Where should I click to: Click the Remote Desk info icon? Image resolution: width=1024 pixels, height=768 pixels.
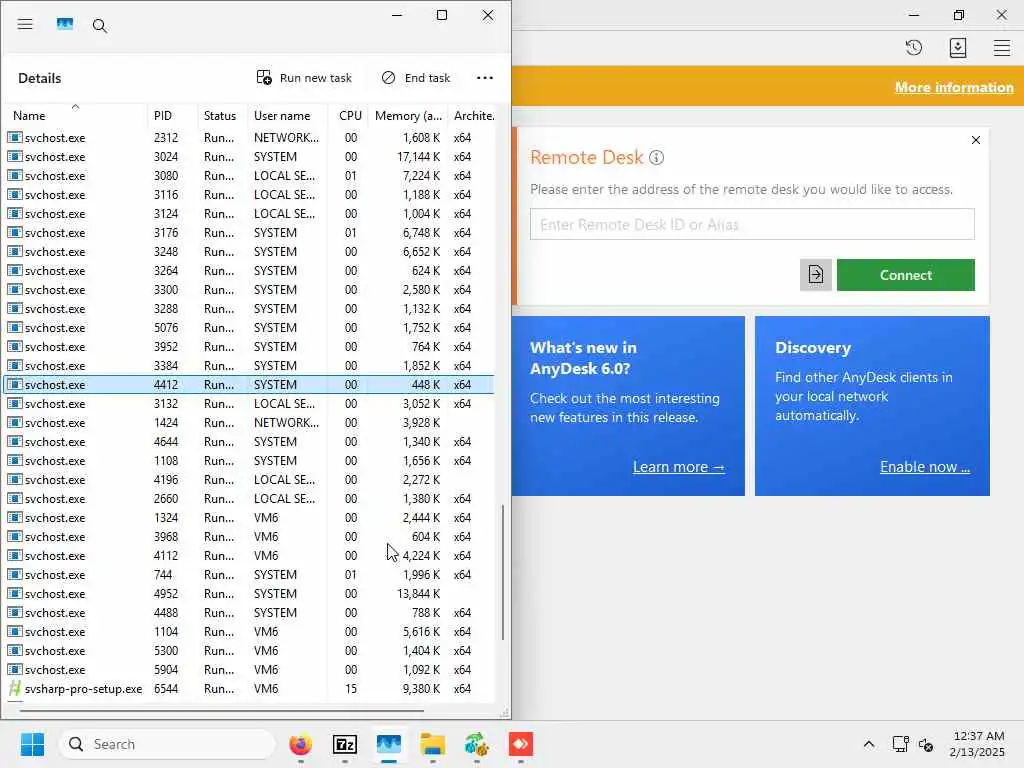657,157
